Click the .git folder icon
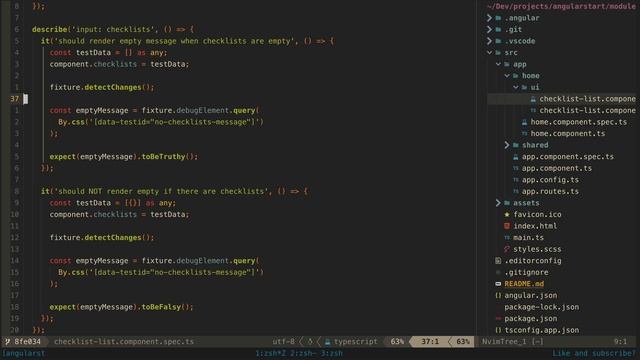 click(x=498, y=29)
